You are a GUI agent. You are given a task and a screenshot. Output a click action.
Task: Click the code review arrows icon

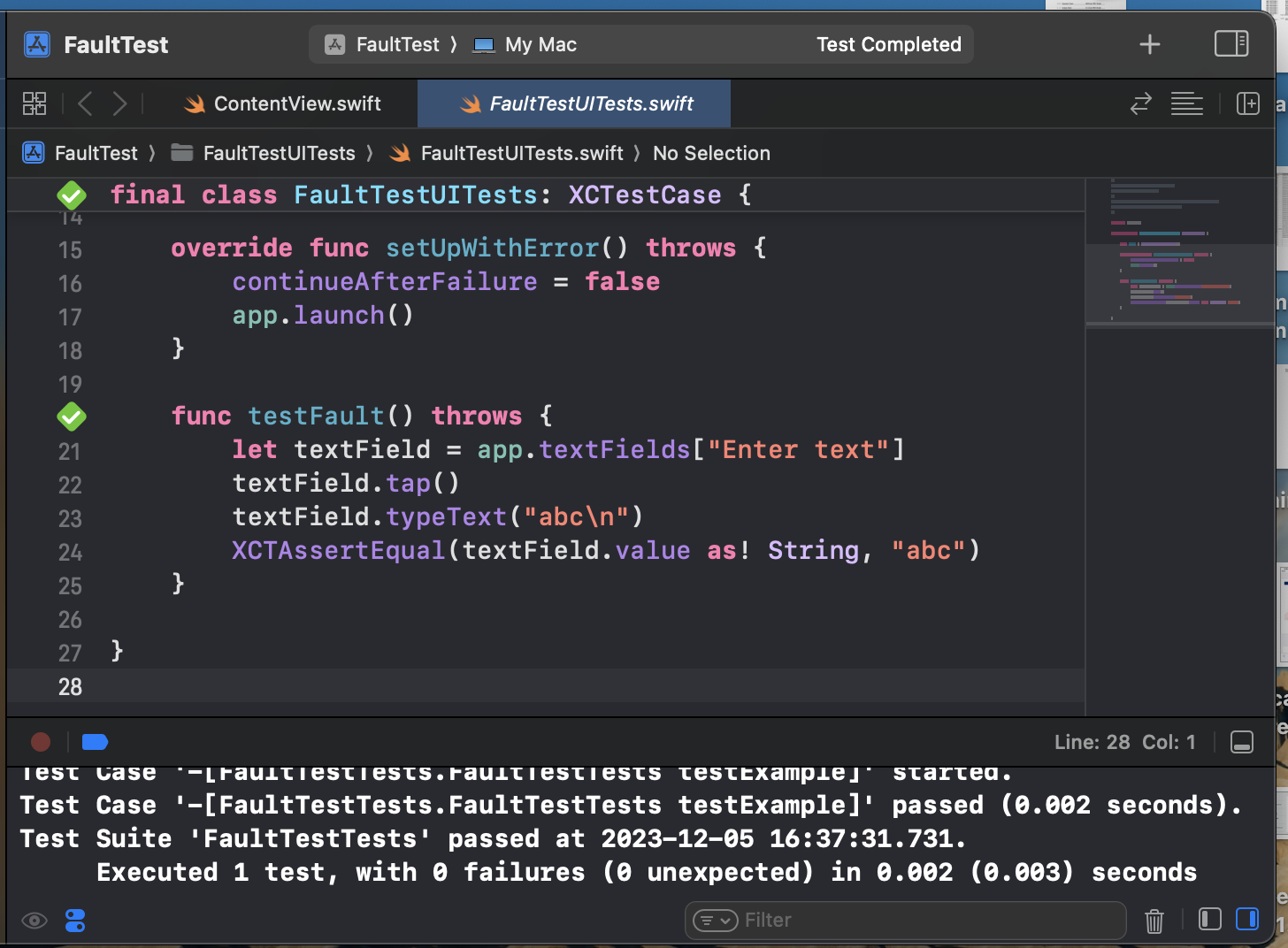(x=1141, y=103)
